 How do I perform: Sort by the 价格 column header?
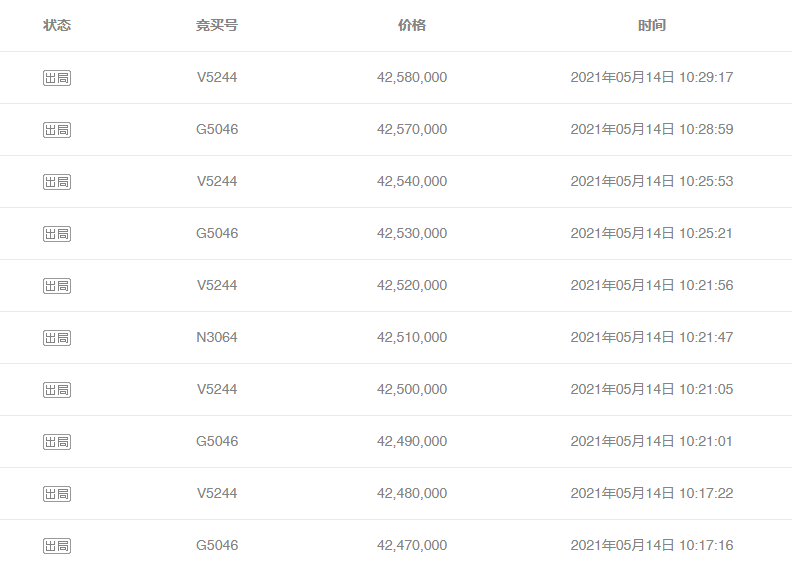tap(412, 25)
